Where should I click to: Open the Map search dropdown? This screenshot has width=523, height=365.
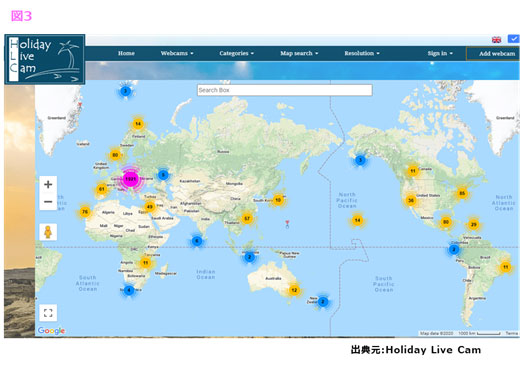pos(299,53)
